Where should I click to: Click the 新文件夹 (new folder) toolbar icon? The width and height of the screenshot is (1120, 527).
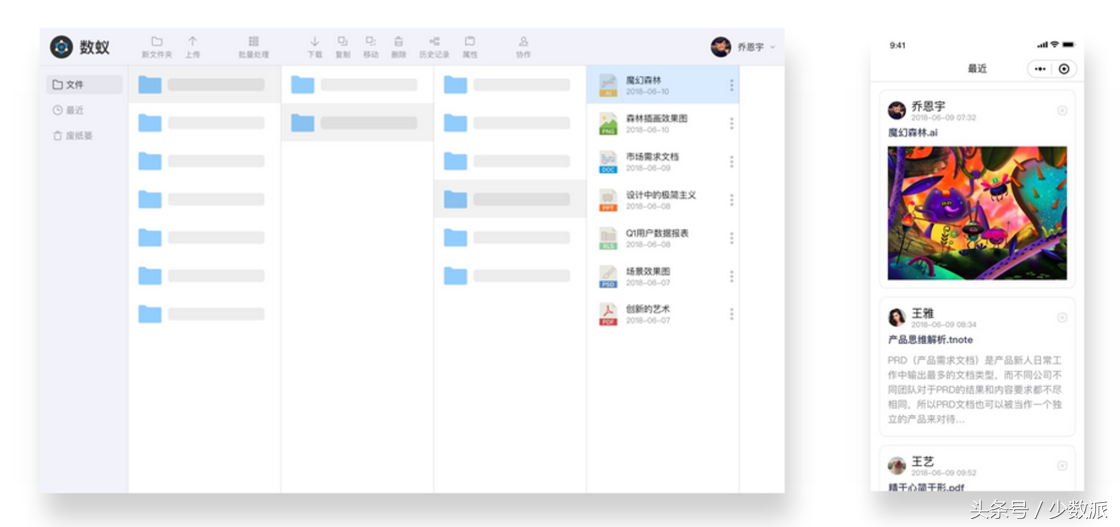coord(156,41)
